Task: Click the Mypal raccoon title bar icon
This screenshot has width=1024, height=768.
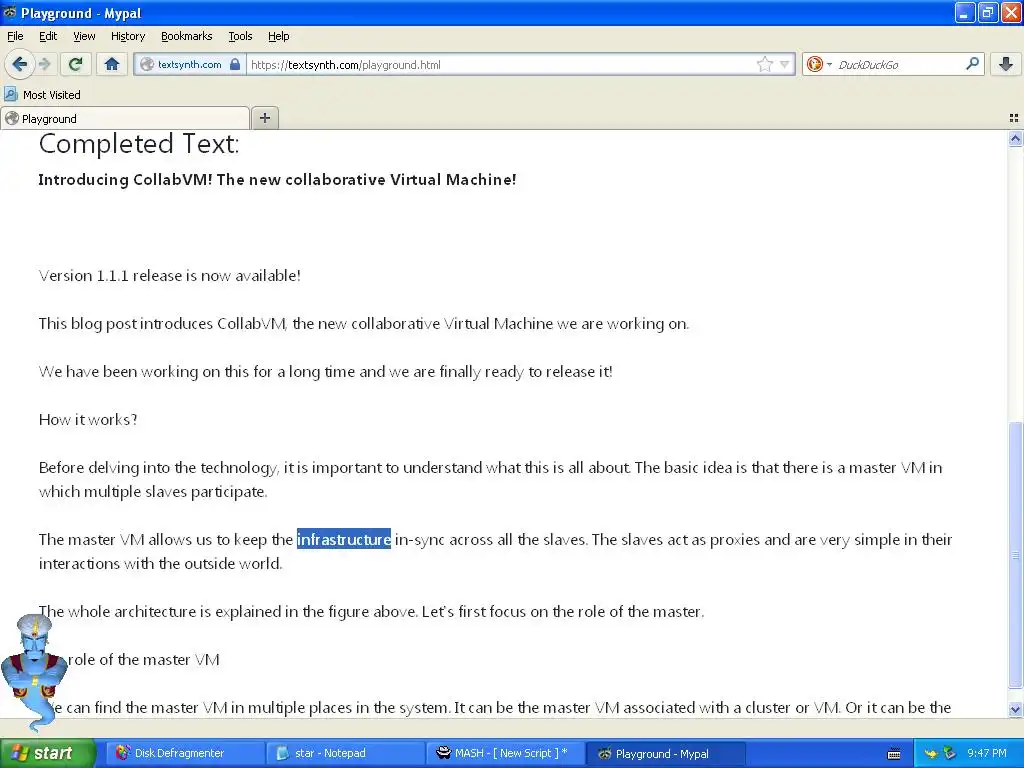Action: [10, 12]
